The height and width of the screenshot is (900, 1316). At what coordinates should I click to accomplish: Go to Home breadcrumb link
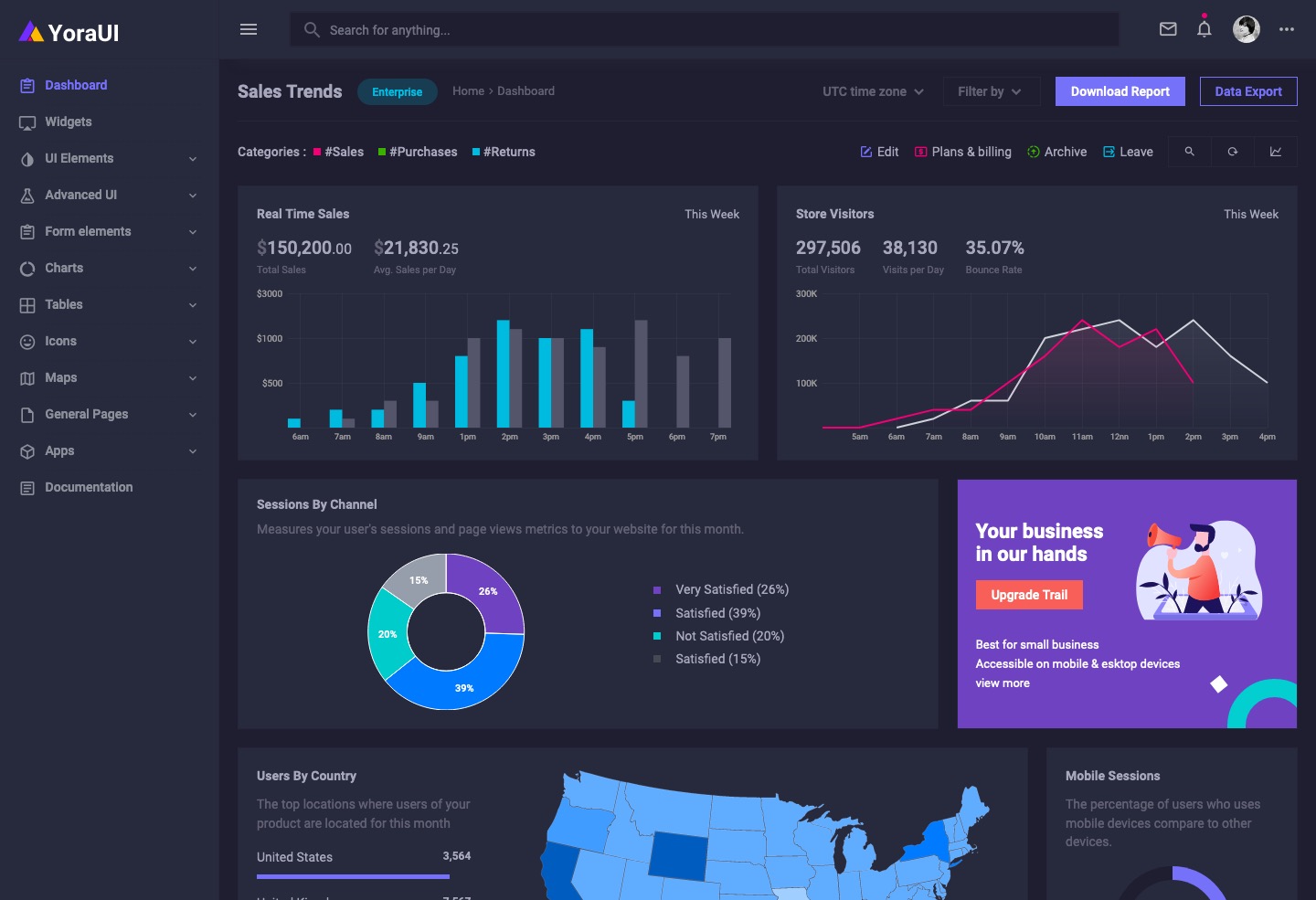[x=468, y=91]
